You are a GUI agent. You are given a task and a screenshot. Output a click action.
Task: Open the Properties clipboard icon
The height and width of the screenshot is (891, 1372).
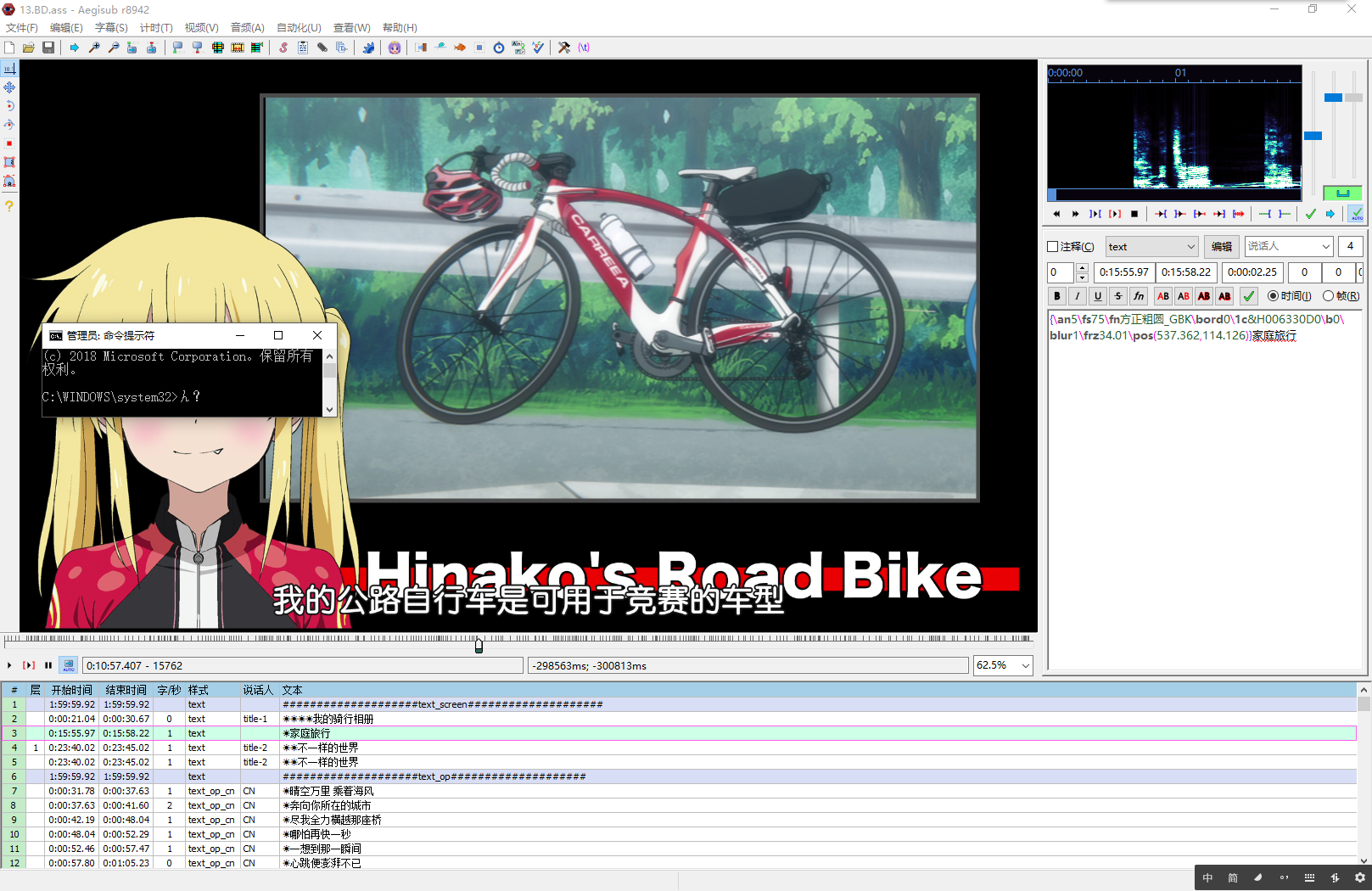(x=303, y=48)
